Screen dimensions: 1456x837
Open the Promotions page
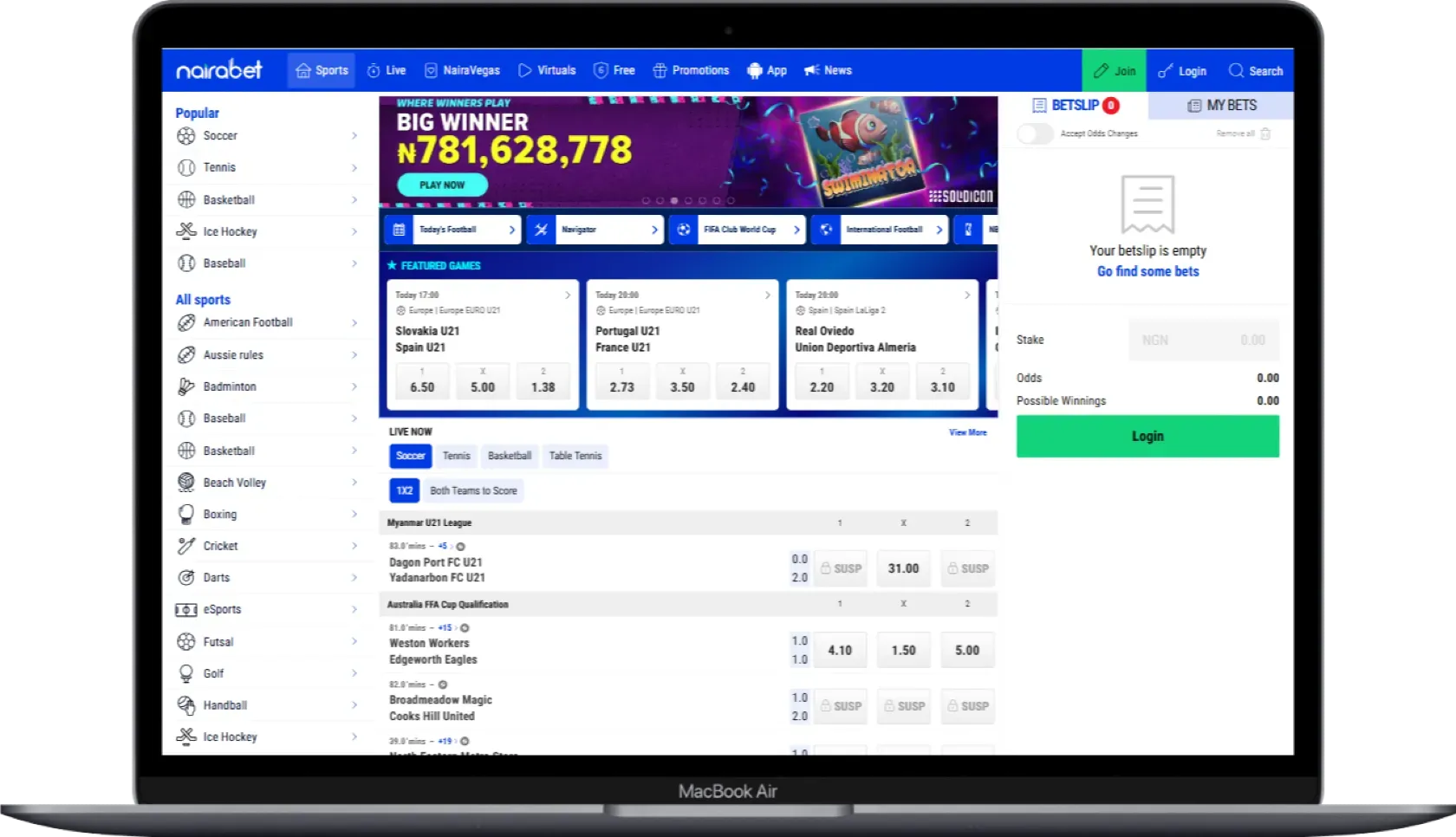click(691, 70)
